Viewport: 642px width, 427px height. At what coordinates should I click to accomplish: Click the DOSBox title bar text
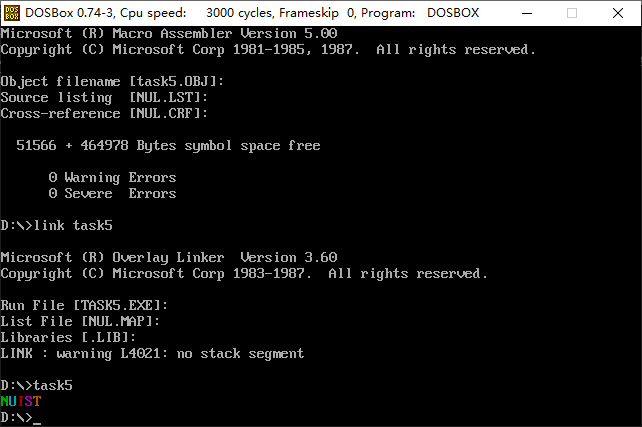252,13
